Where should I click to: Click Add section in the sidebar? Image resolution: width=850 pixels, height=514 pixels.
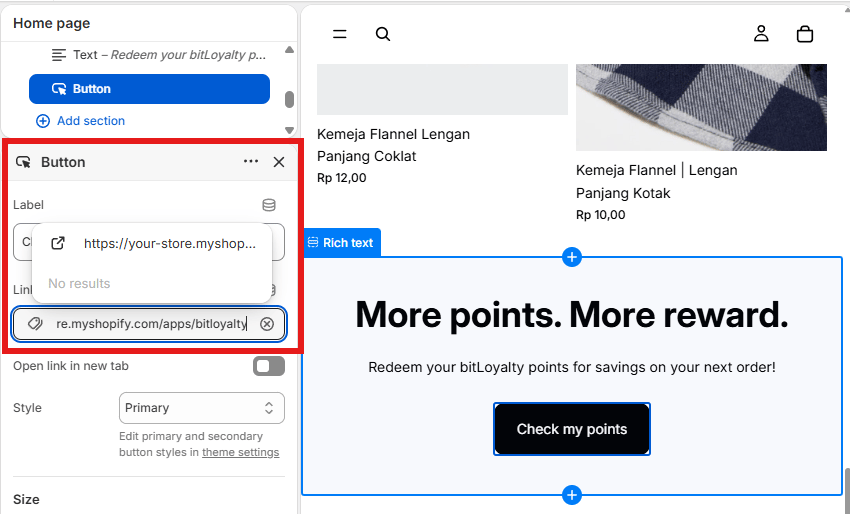click(x=91, y=121)
